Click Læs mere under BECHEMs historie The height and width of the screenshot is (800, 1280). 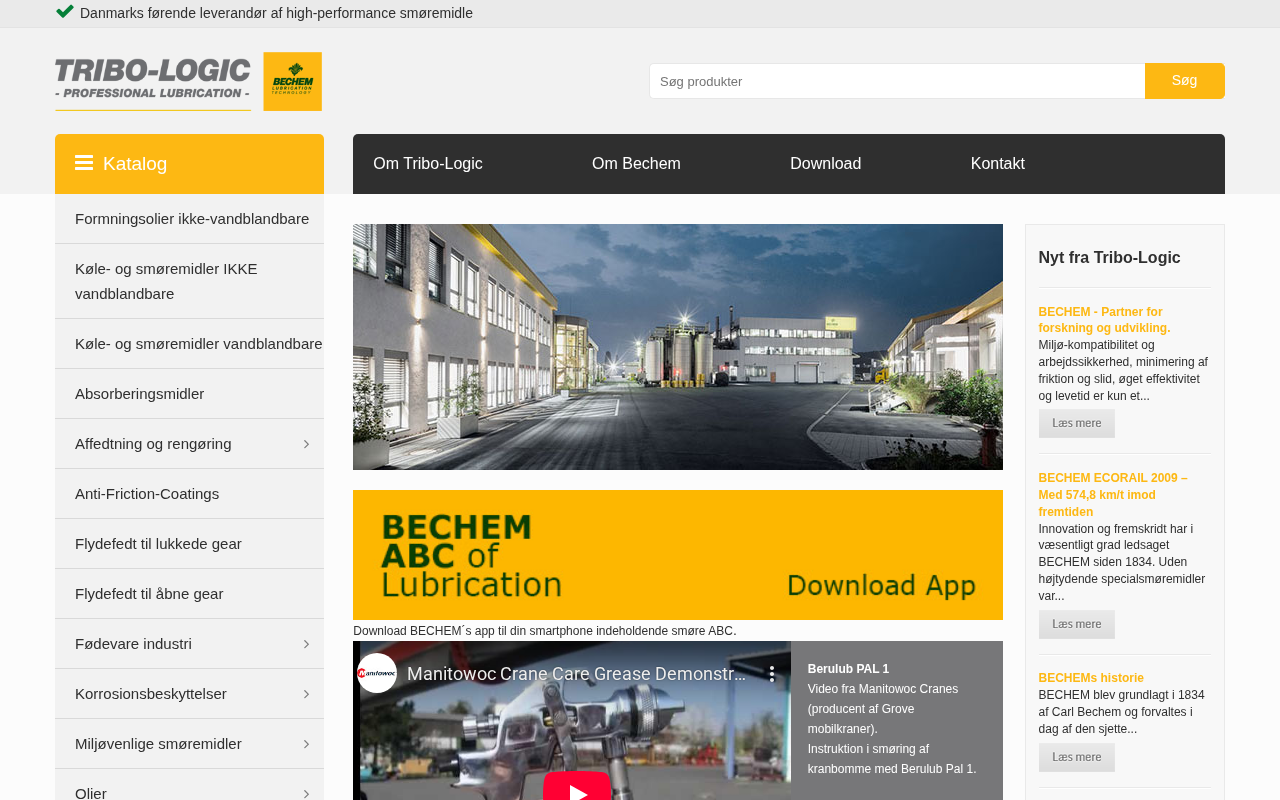1076,757
